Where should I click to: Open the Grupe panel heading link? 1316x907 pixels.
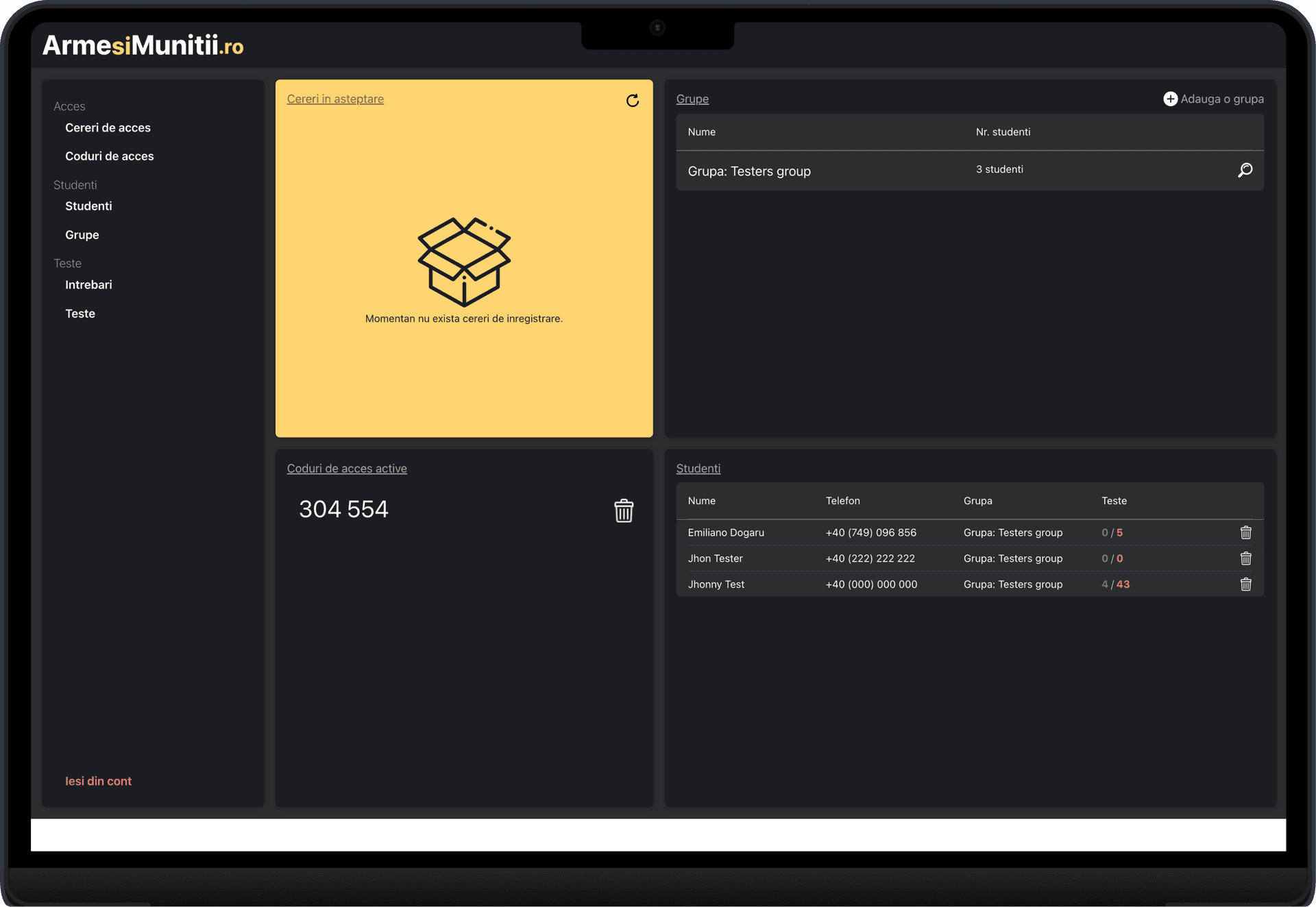pyautogui.click(x=692, y=99)
